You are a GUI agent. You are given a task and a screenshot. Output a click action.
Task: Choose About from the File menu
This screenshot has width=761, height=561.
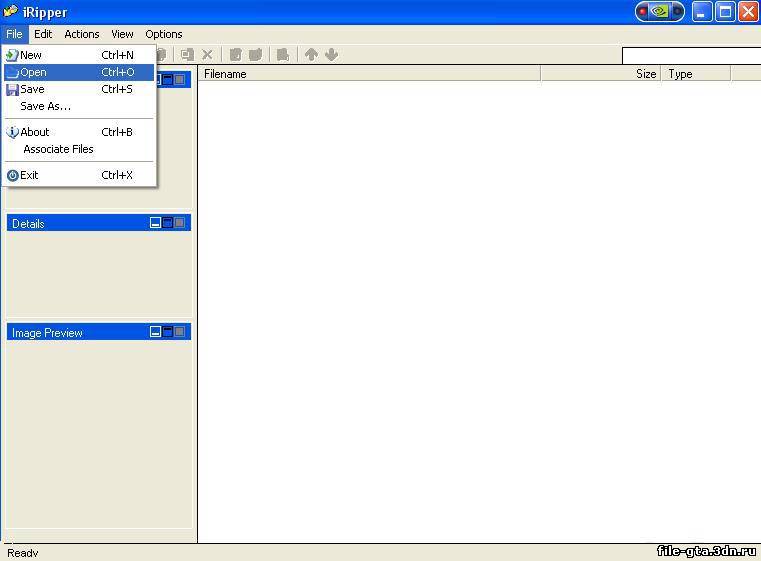[79, 132]
